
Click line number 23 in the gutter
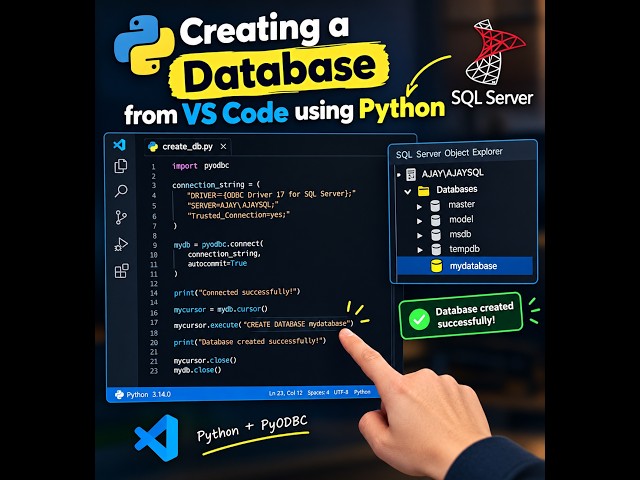[x=153, y=371]
